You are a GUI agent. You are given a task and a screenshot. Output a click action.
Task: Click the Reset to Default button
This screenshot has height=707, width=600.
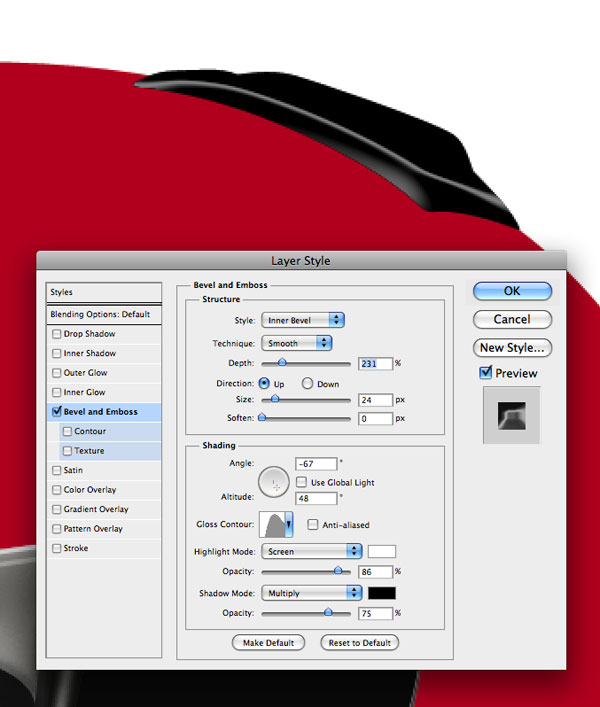(359, 643)
